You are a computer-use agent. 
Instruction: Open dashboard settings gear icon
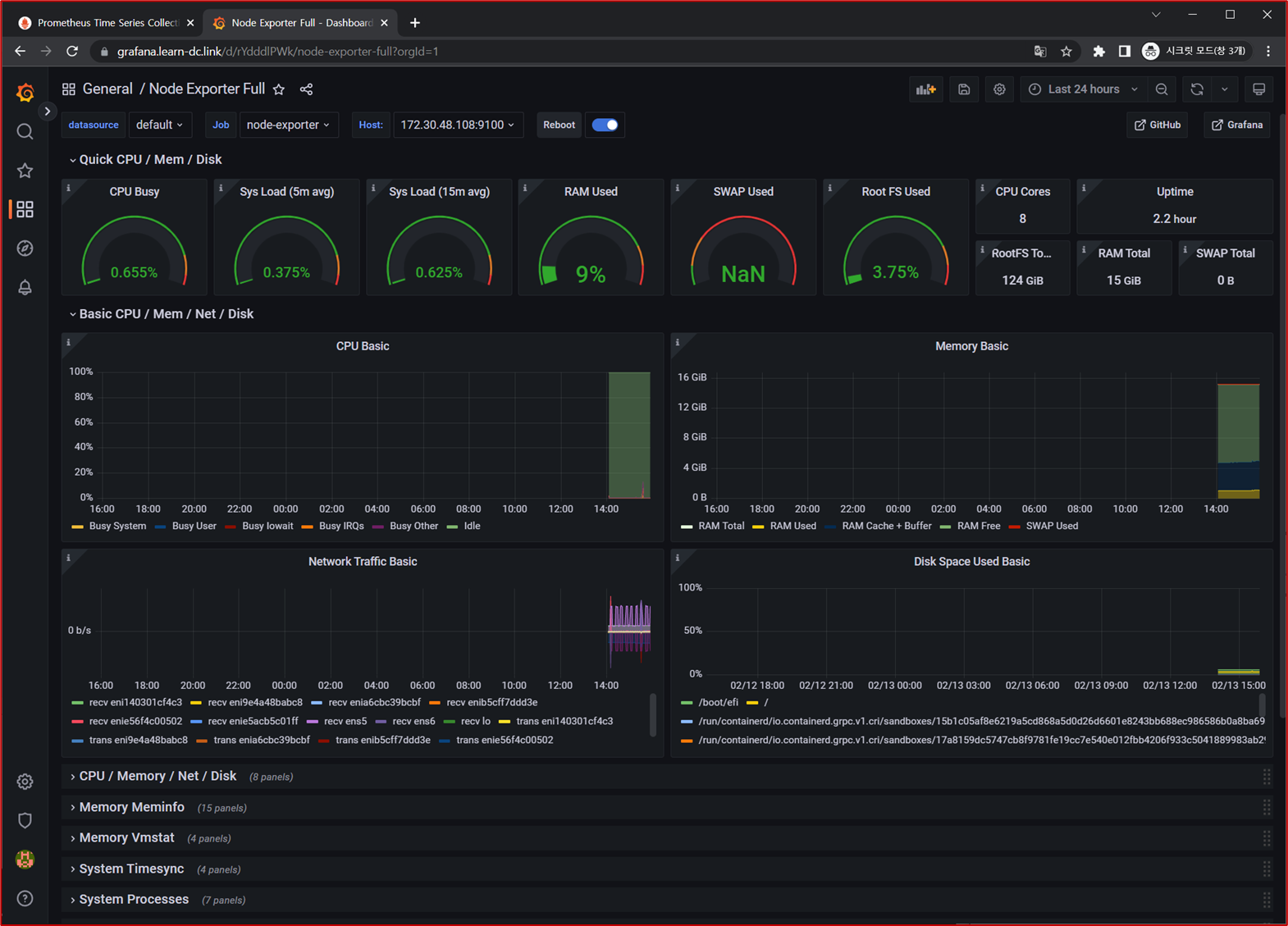click(999, 89)
